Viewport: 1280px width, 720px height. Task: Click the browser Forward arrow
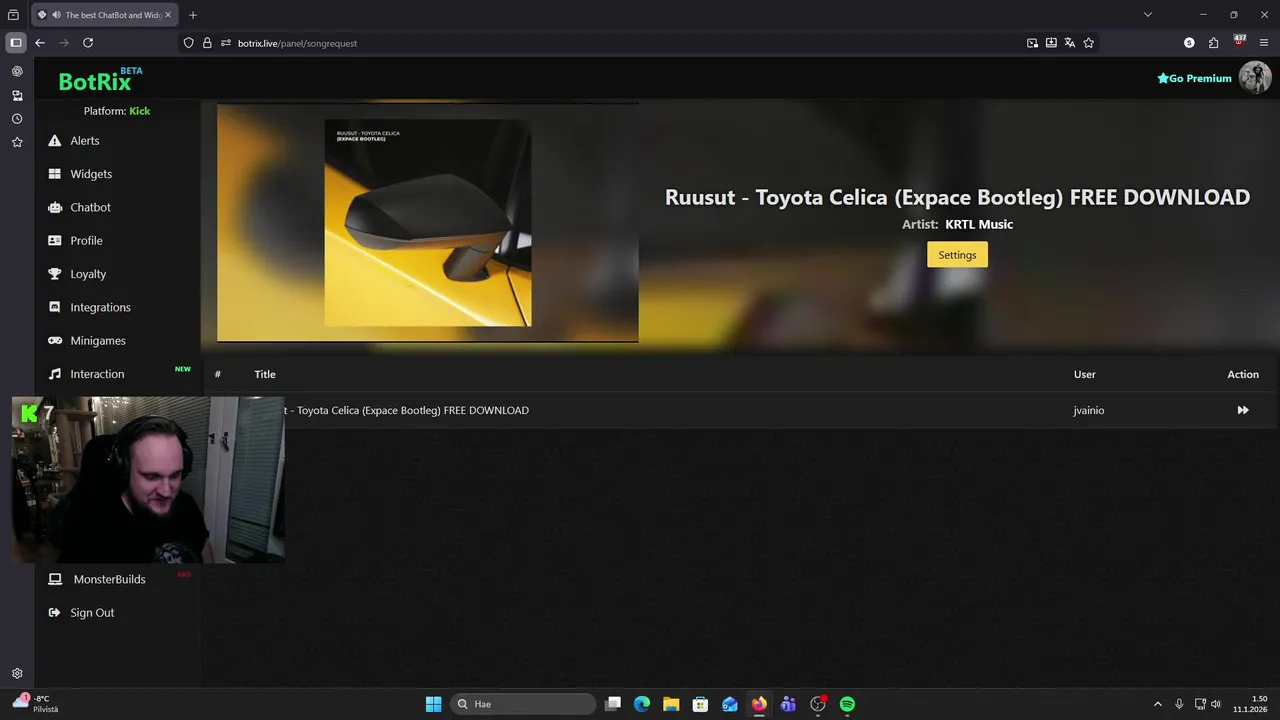pos(64,43)
